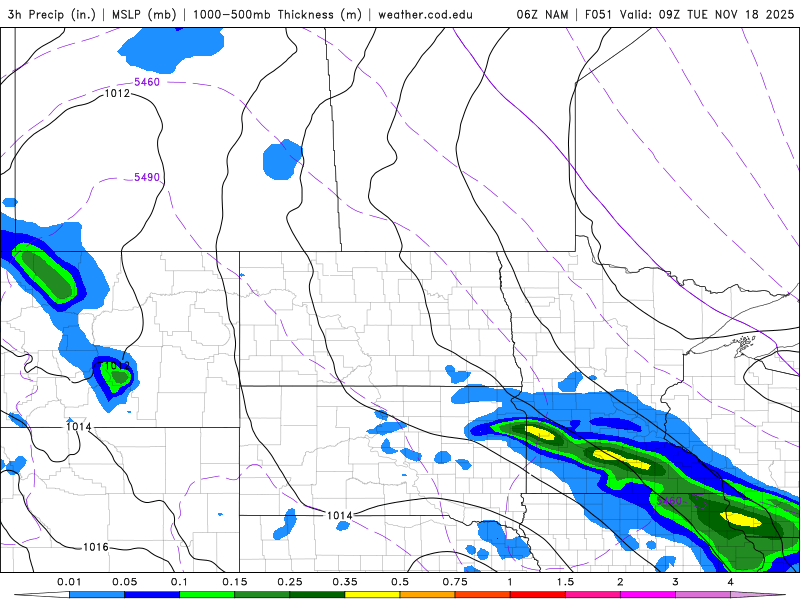Click the "1016" isobar label
Image resolution: width=800 pixels, height=600 pixels.
tap(95, 547)
